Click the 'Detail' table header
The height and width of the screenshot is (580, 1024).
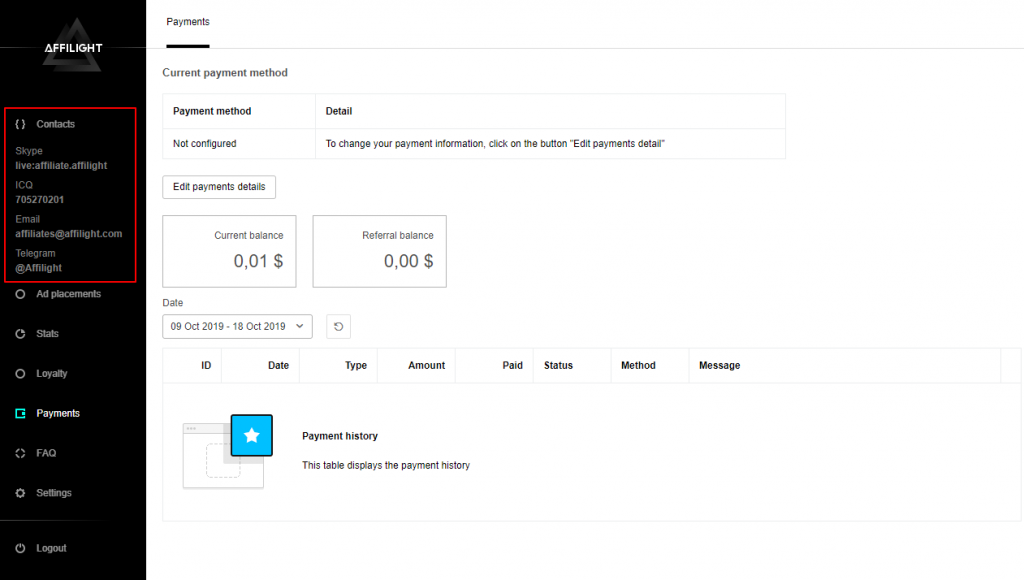[339, 111]
